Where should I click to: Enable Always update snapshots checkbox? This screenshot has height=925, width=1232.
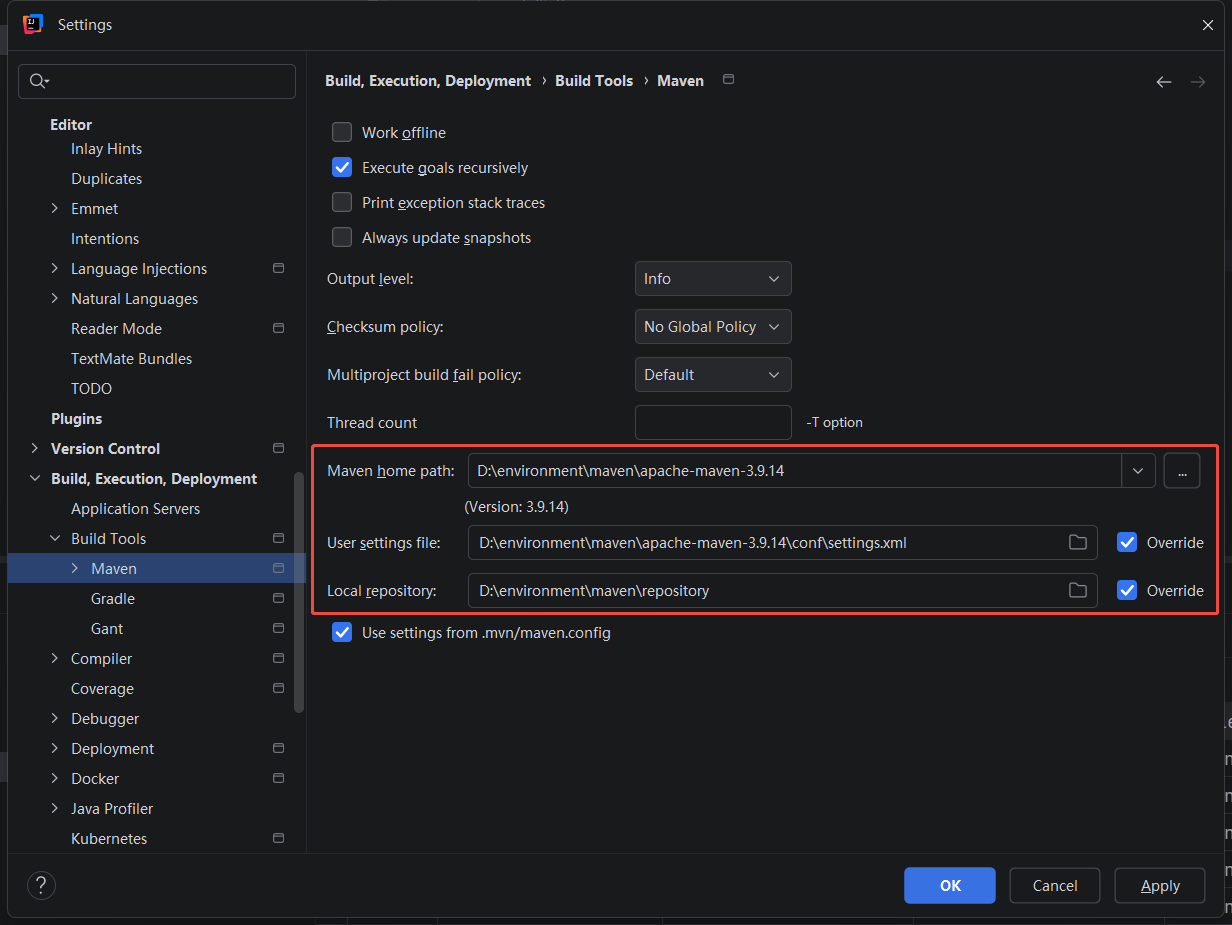(342, 237)
